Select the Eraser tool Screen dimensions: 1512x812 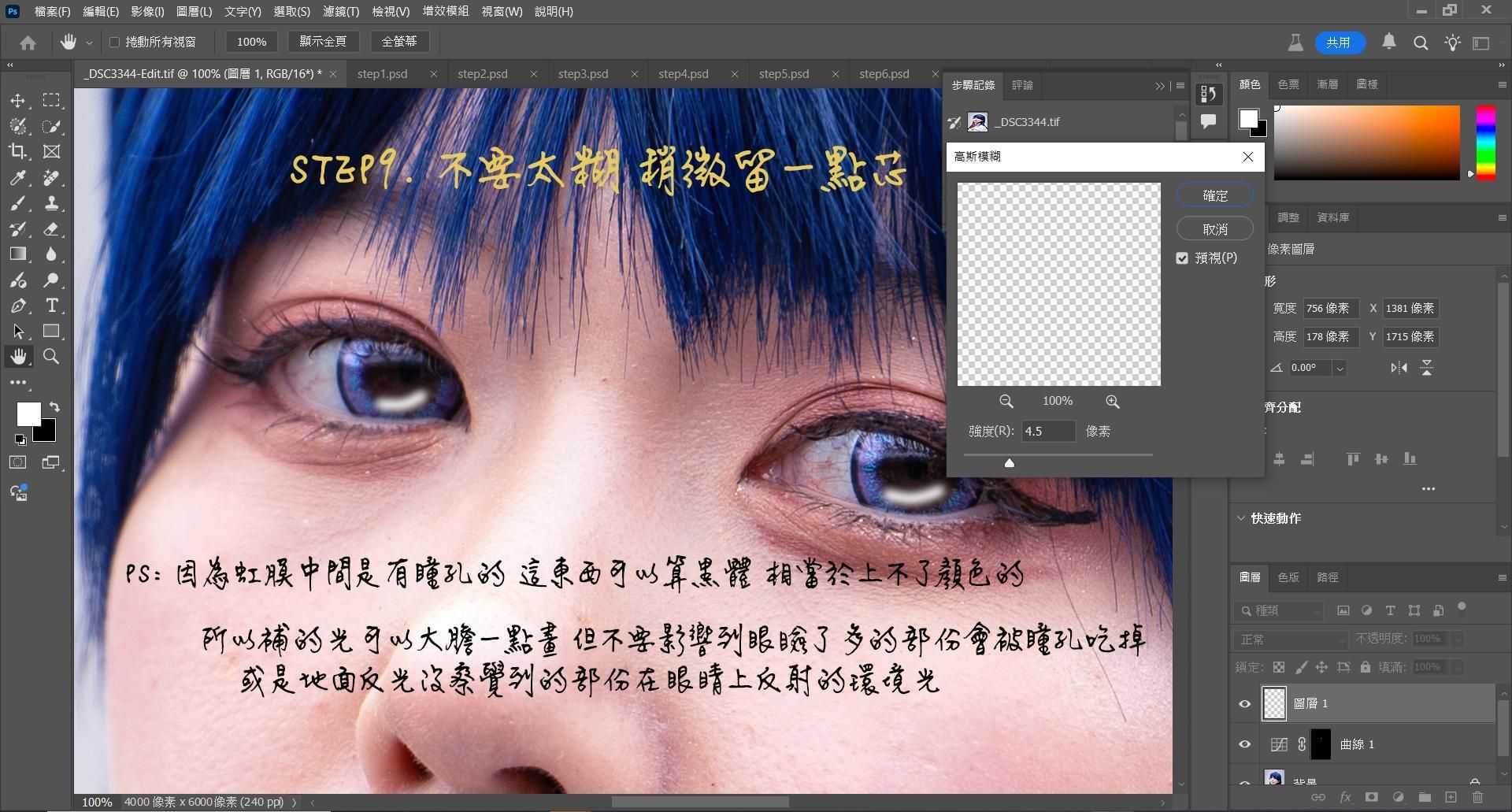pos(51,229)
